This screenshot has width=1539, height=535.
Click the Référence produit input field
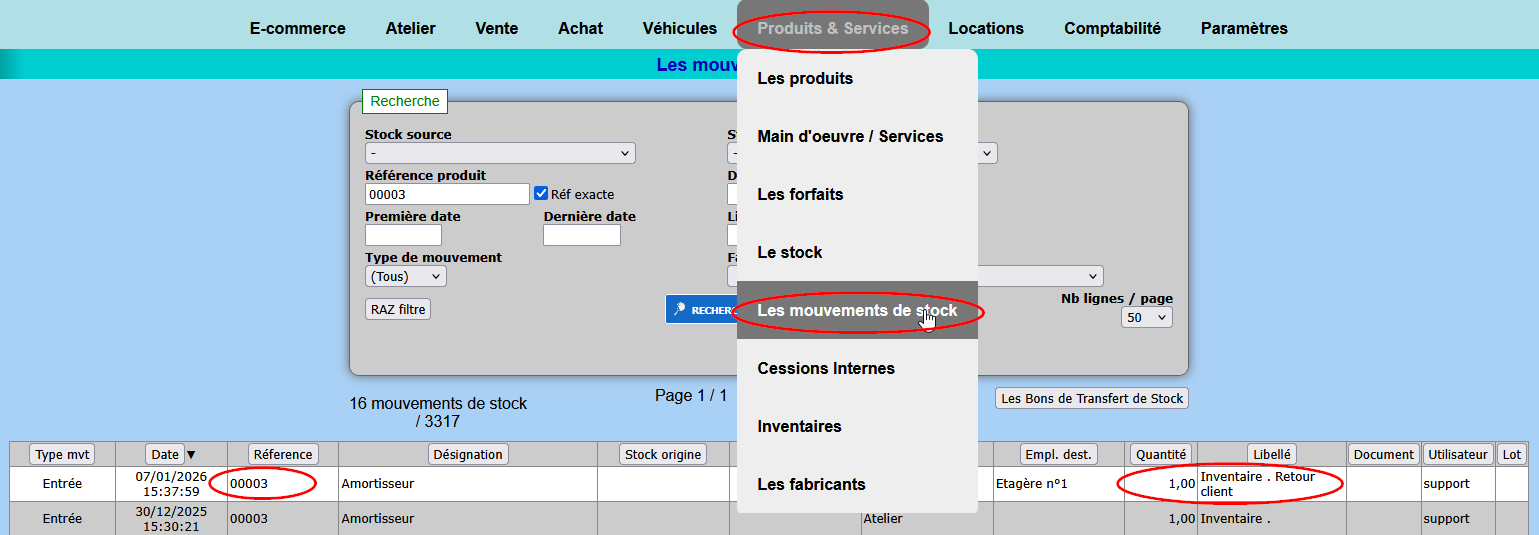447,194
